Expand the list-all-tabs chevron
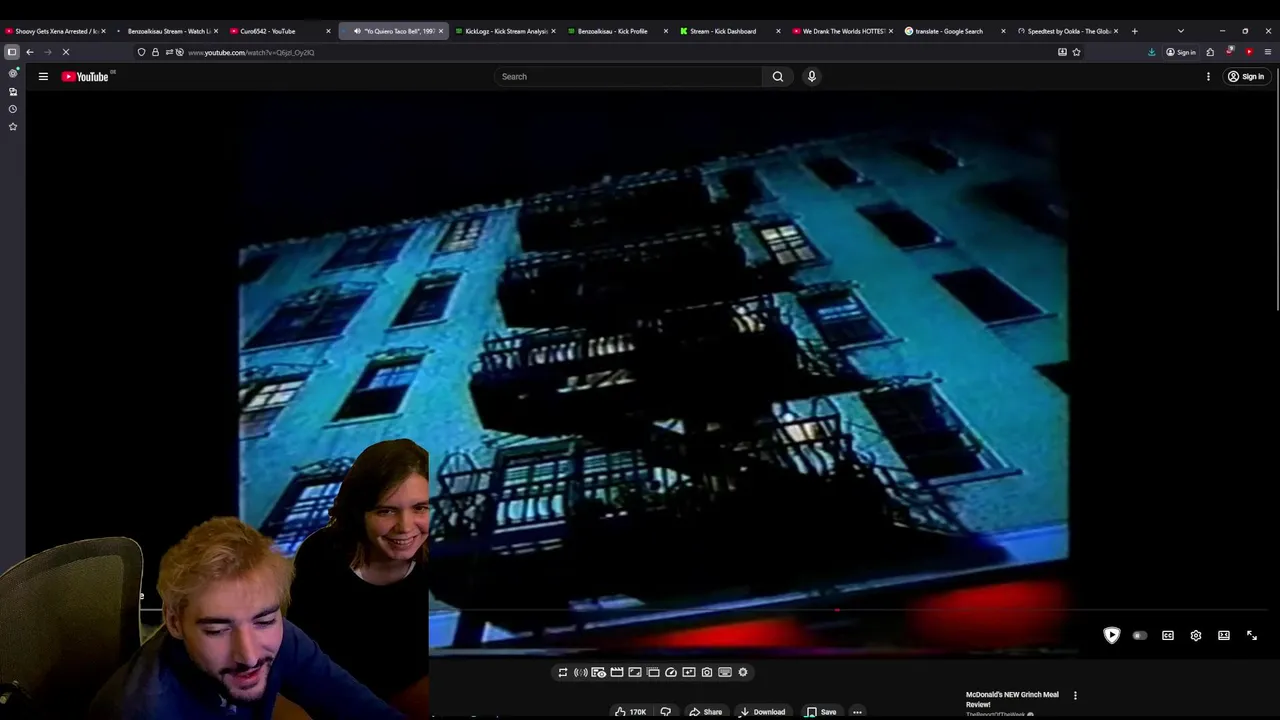1280x720 pixels. pyautogui.click(x=1180, y=31)
